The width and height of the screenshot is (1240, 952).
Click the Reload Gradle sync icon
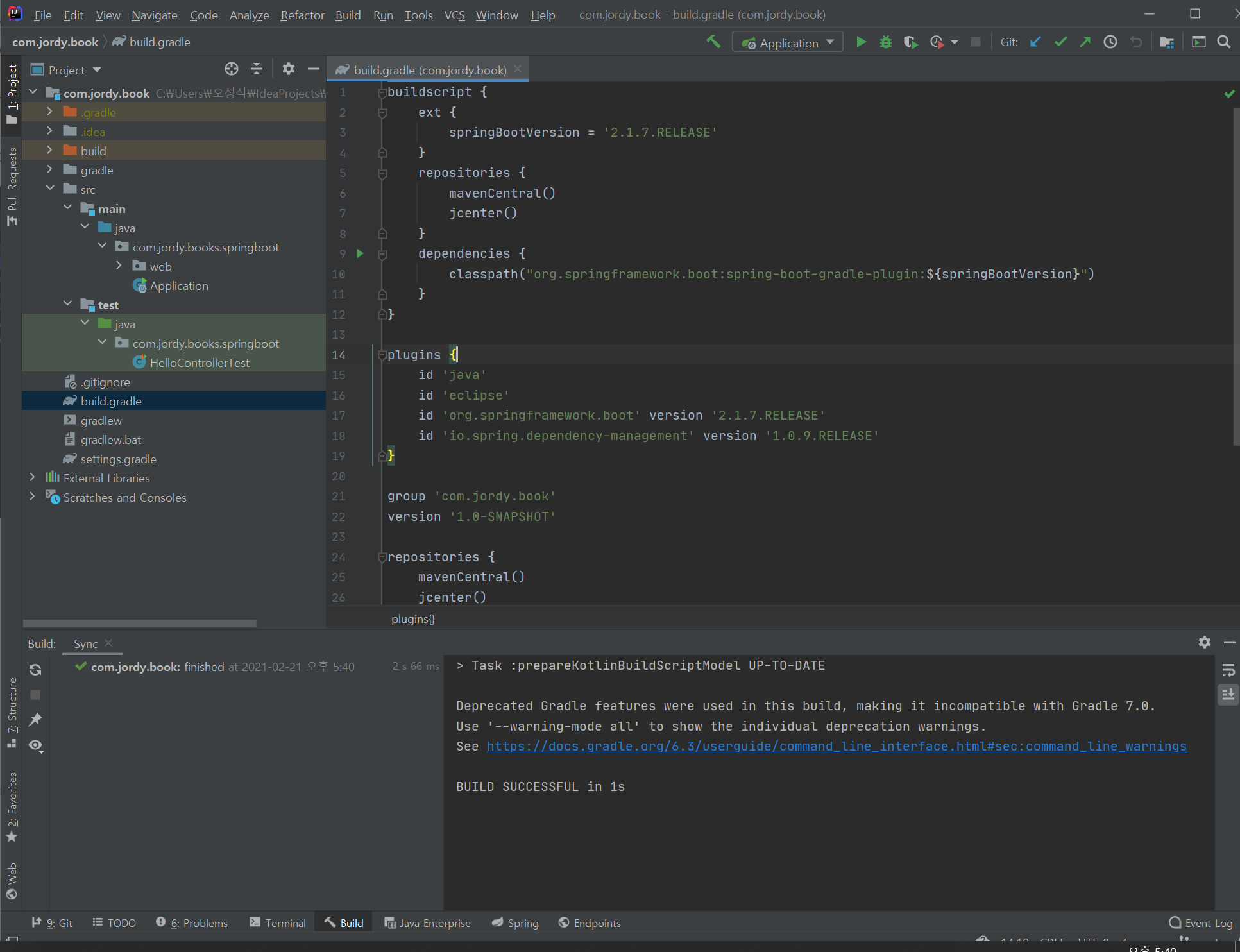tap(35, 670)
